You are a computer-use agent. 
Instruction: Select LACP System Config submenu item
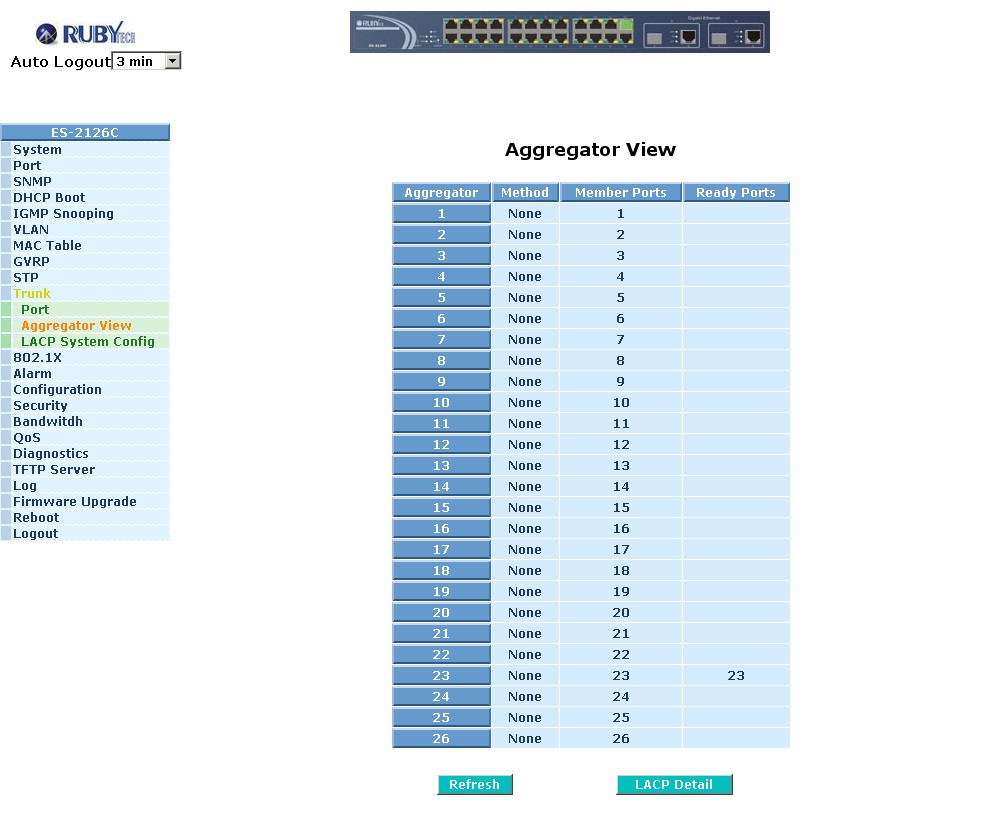pos(88,342)
